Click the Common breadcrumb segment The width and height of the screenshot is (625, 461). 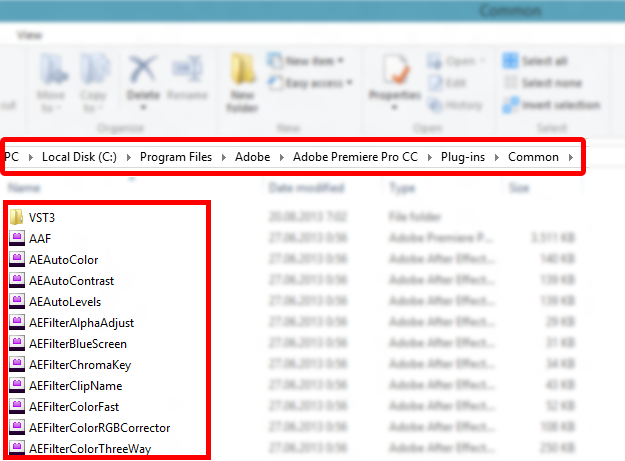click(533, 157)
